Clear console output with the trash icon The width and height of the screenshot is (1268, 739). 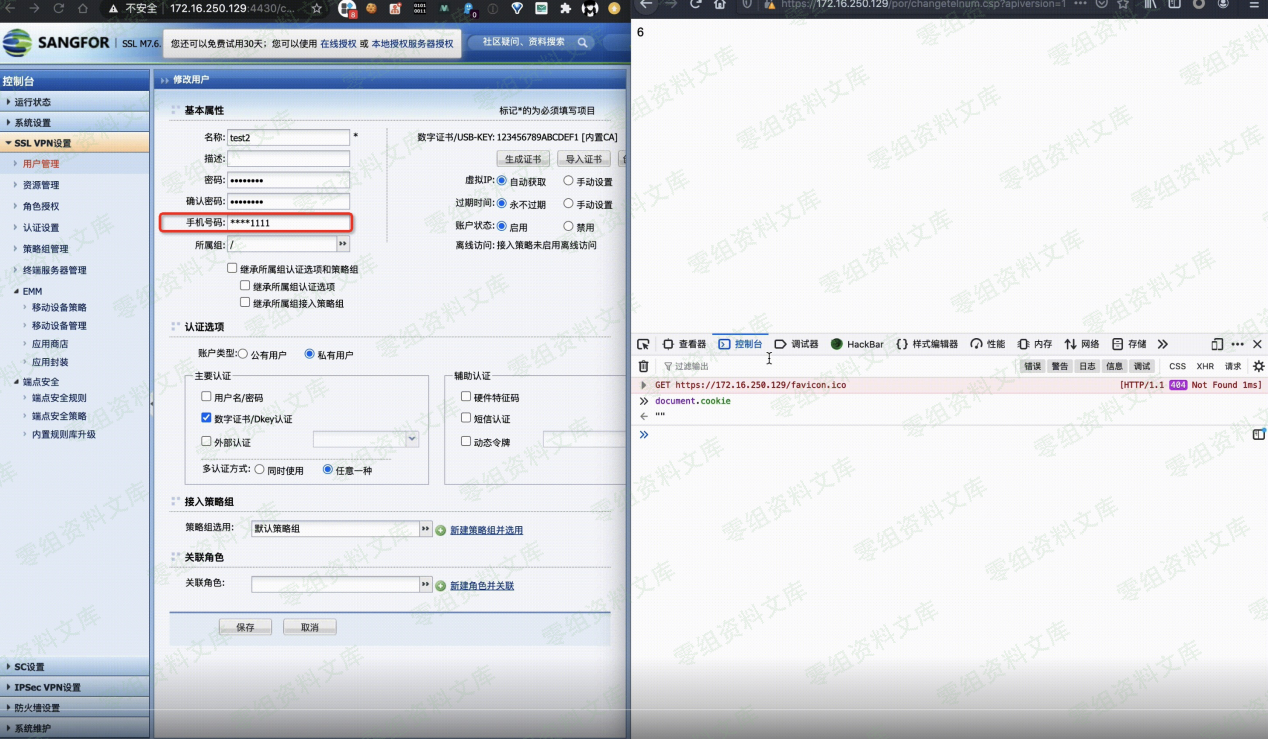pyautogui.click(x=643, y=367)
